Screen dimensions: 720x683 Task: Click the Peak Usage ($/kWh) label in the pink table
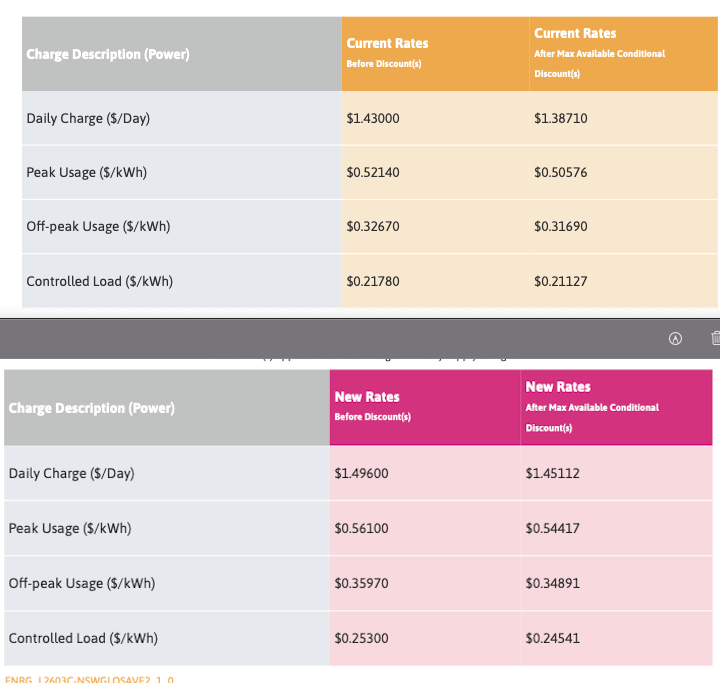point(69,528)
